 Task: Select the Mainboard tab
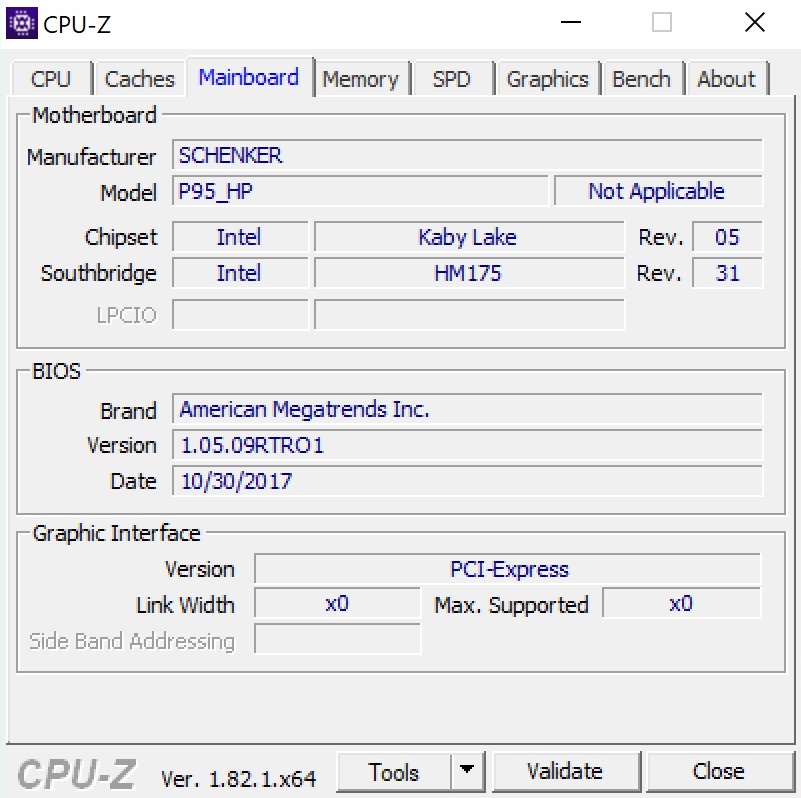point(249,77)
